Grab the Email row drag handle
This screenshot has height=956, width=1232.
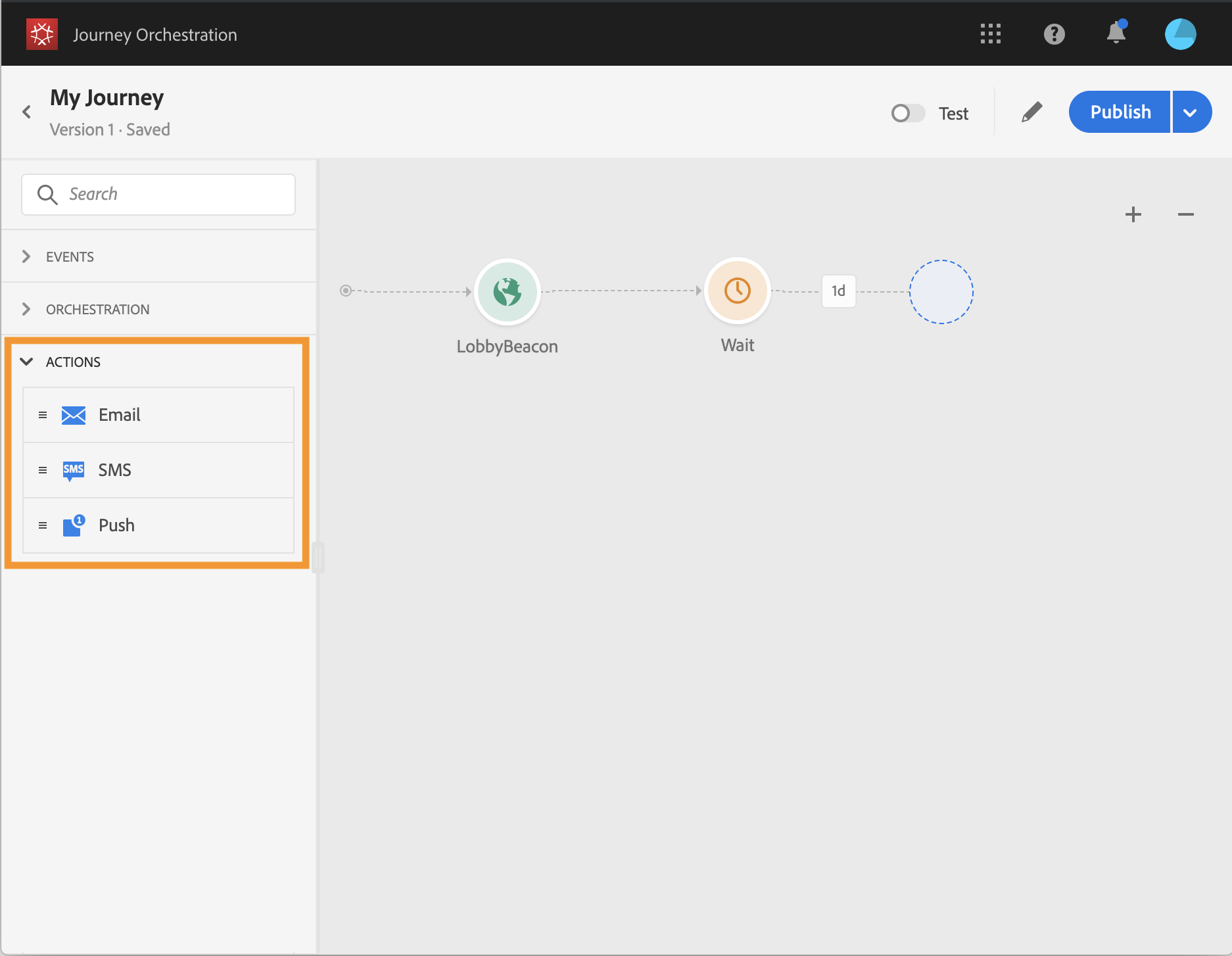point(43,415)
